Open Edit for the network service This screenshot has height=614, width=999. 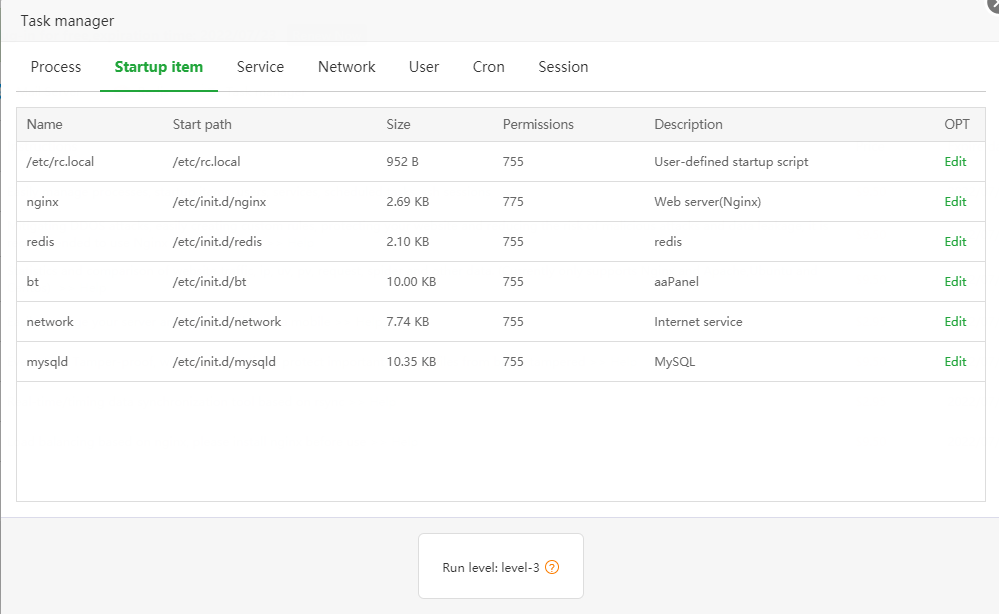point(955,322)
